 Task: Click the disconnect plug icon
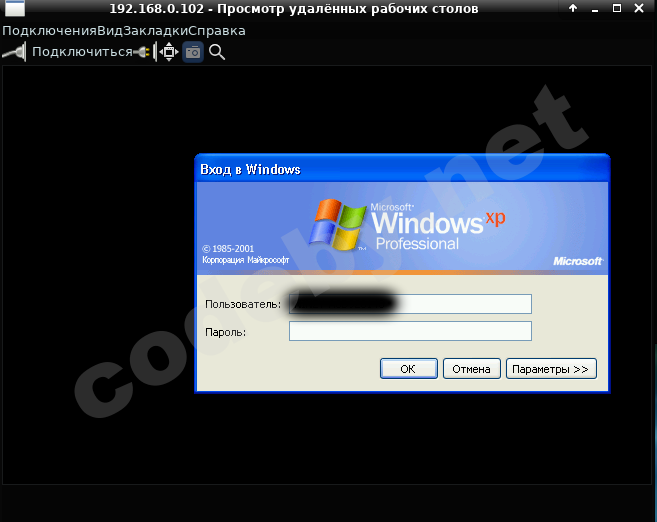click(142, 52)
